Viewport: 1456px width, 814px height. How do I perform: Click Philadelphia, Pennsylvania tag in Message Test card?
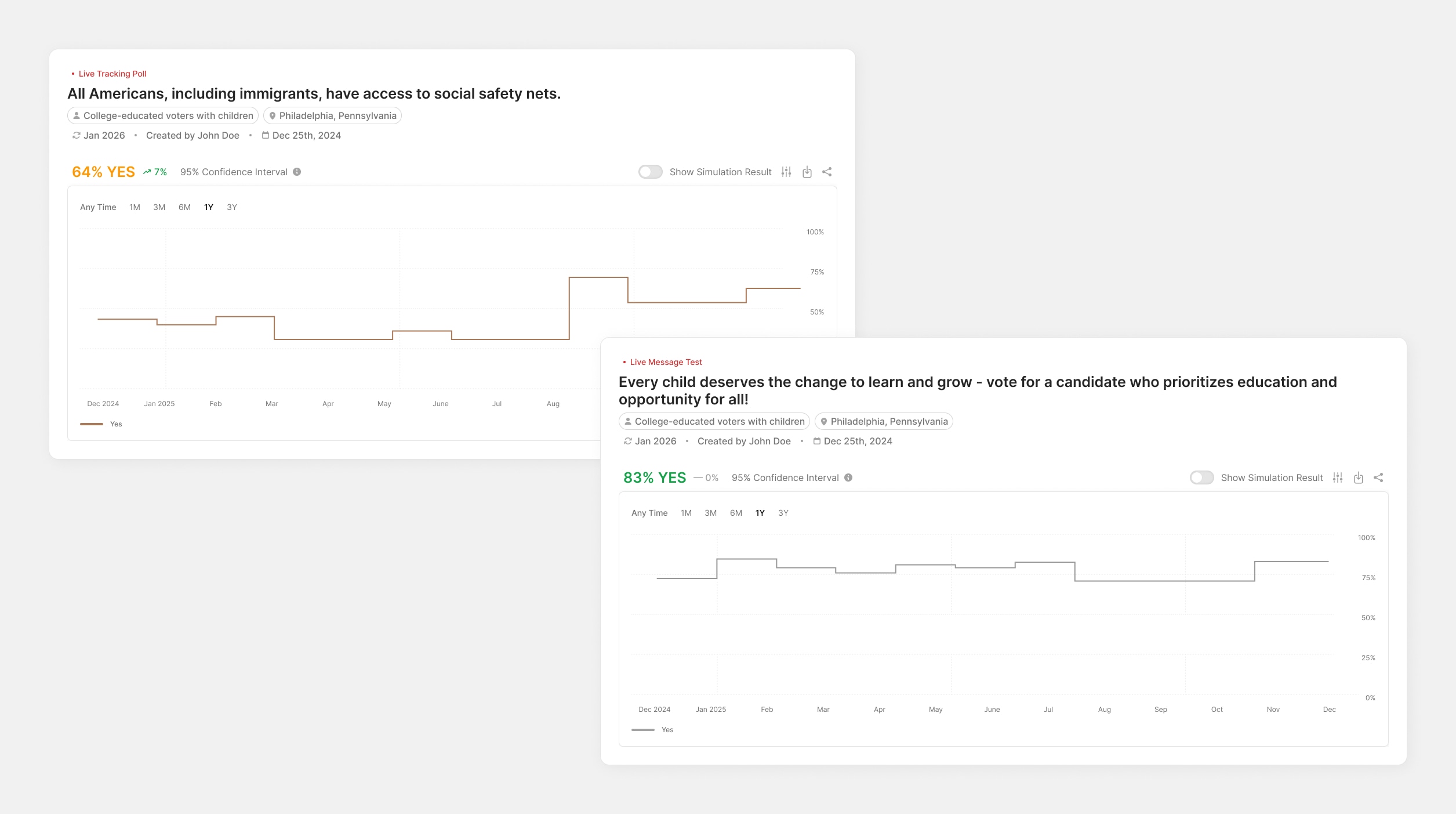tap(884, 421)
